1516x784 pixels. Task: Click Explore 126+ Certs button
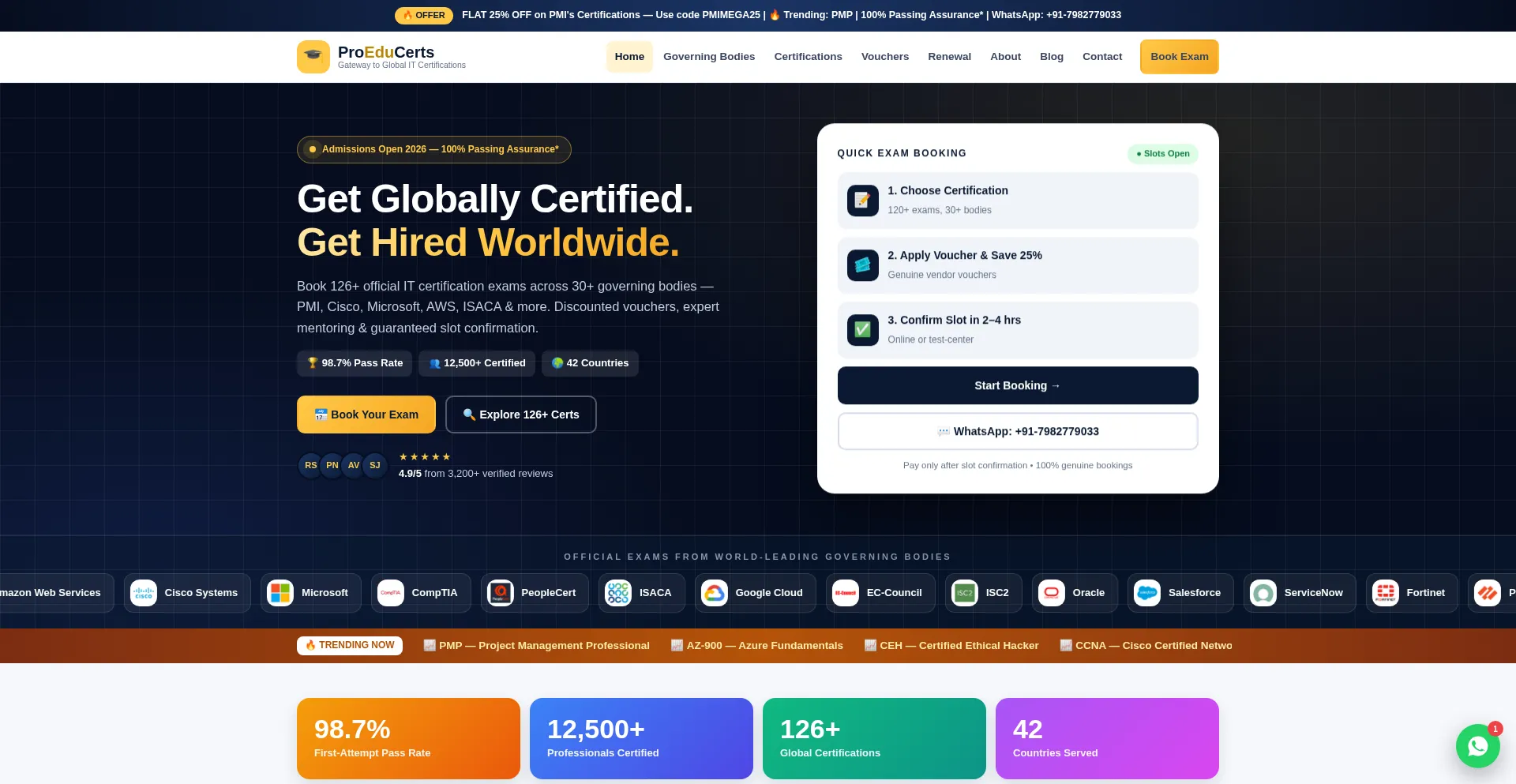coord(521,415)
